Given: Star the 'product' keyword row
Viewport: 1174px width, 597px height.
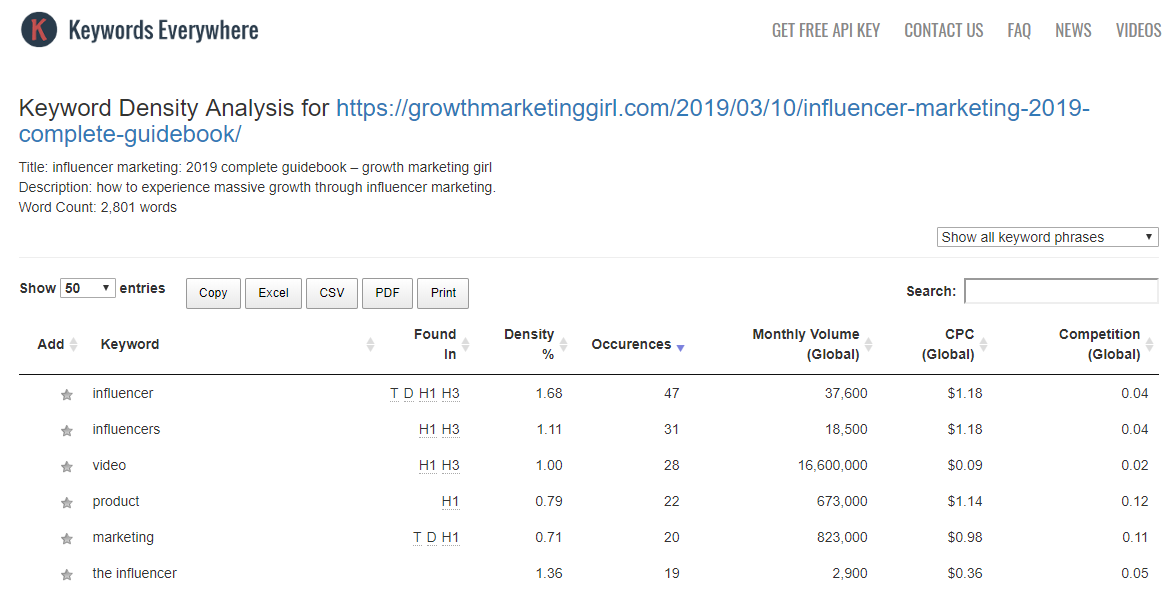Looking at the screenshot, I should [67, 503].
